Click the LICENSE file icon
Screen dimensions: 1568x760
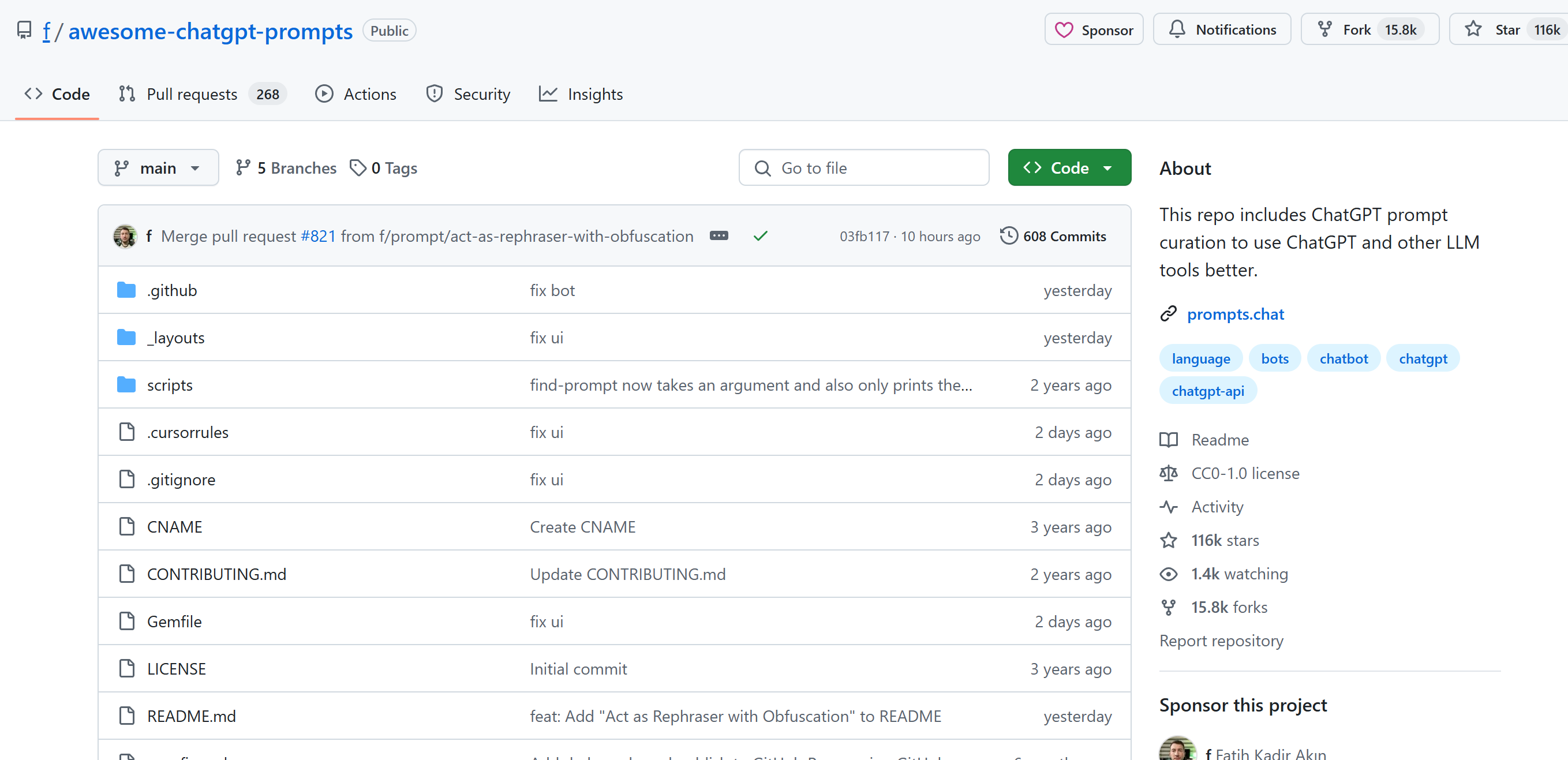click(126, 669)
